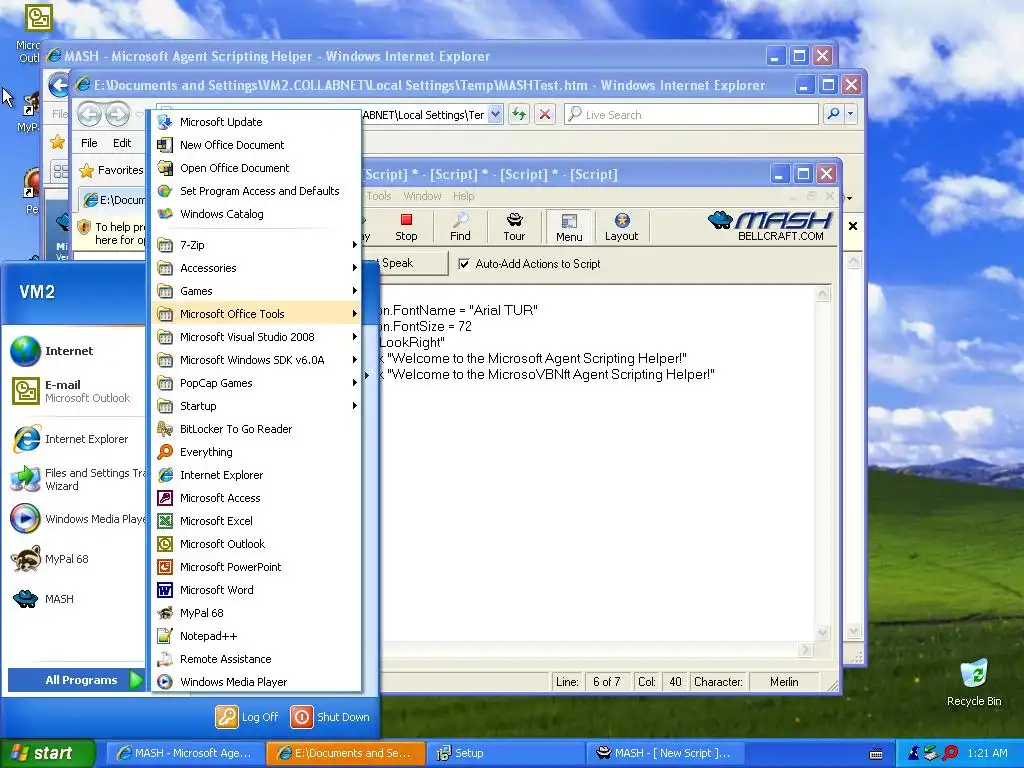
Task: Expand Microsoft Office Tools submenu
Action: [257, 313]
